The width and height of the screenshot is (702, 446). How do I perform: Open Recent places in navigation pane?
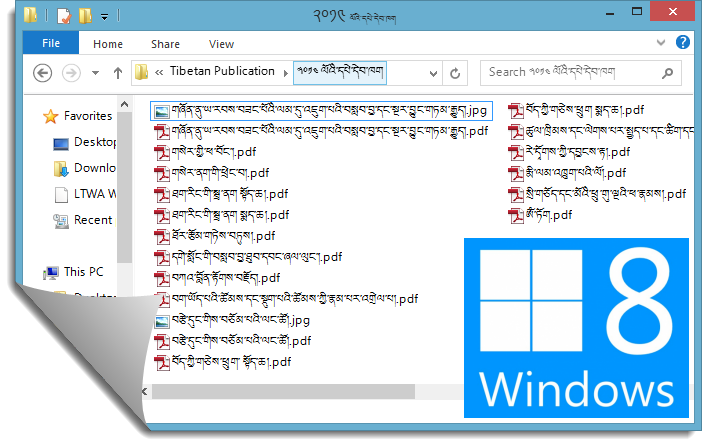pos(93,220)
